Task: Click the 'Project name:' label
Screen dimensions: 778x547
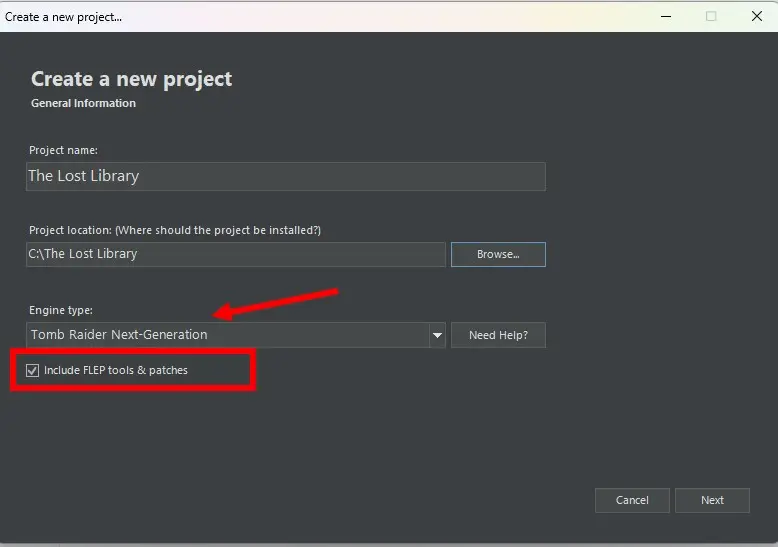Action: [x=63, y=150]
